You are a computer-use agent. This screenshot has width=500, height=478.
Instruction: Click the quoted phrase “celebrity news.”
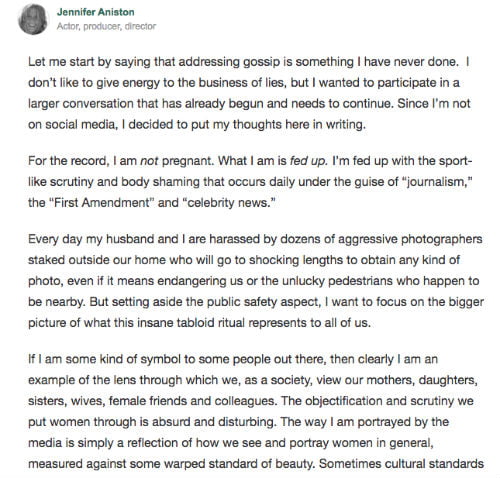230,203
